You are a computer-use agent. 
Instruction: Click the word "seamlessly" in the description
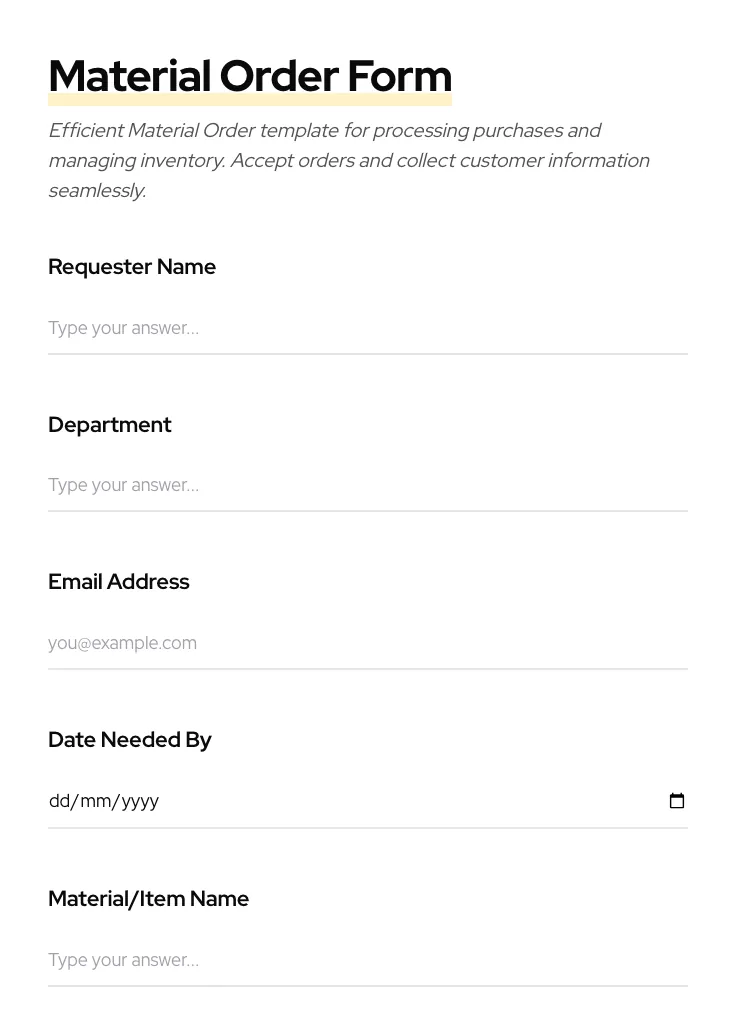97,191
